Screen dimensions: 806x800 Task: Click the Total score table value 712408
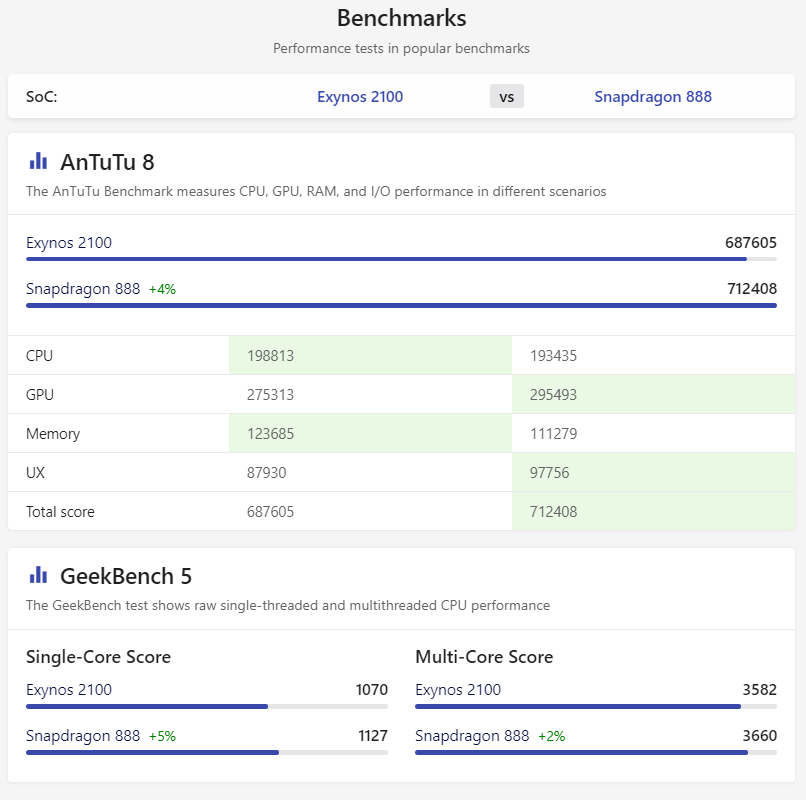click(554, 512)
